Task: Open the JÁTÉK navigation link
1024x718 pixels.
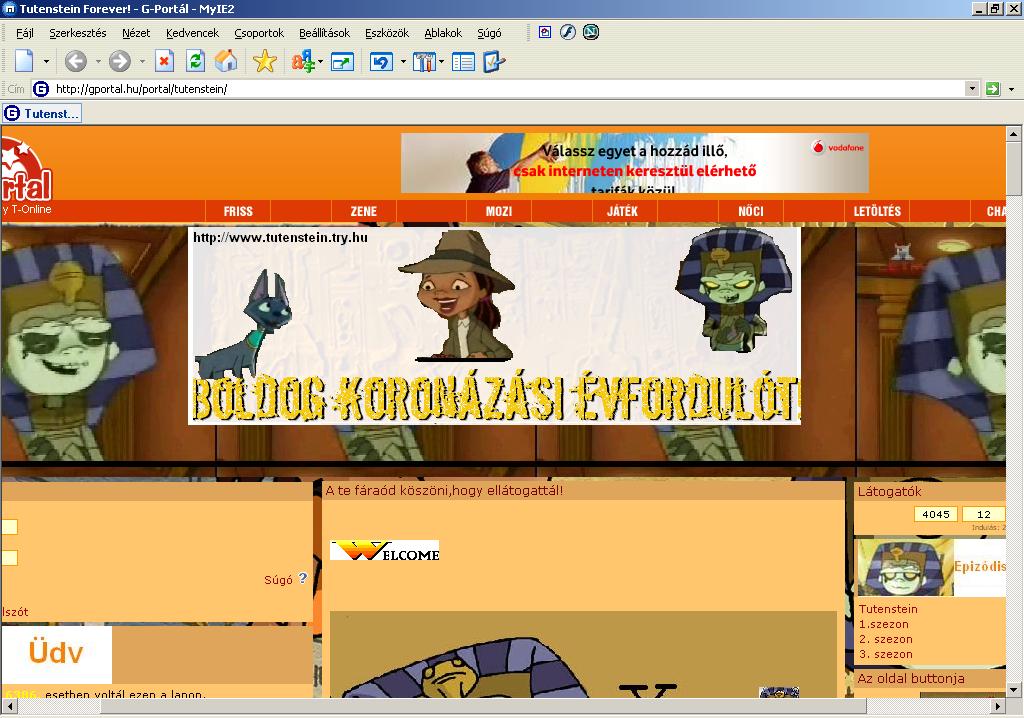Action: coord(622,211)
